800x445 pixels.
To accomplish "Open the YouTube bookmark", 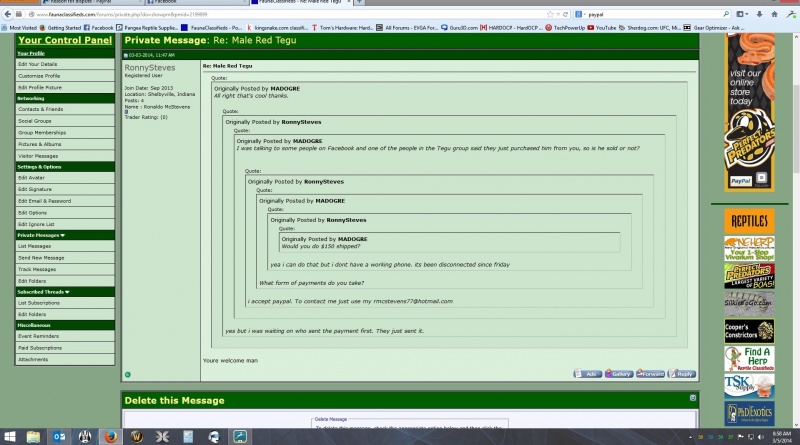I will click(602, 28).
